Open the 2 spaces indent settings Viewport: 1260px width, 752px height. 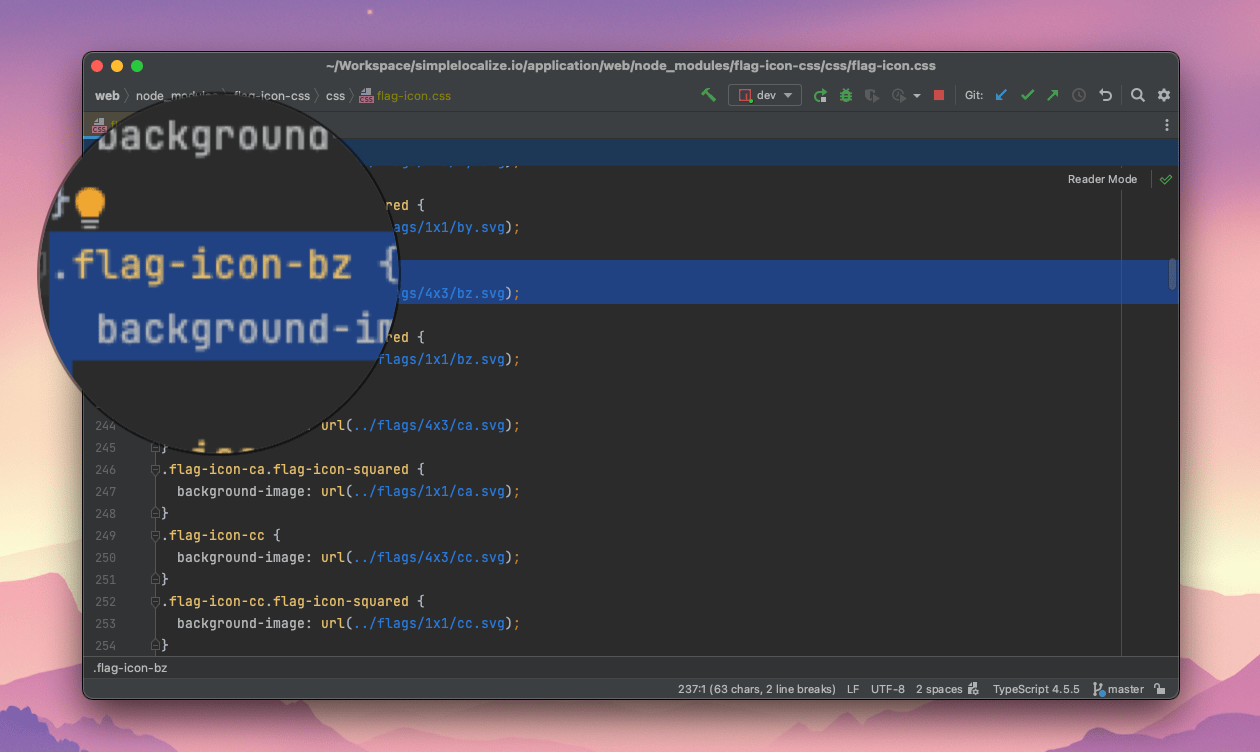point(939,689)
